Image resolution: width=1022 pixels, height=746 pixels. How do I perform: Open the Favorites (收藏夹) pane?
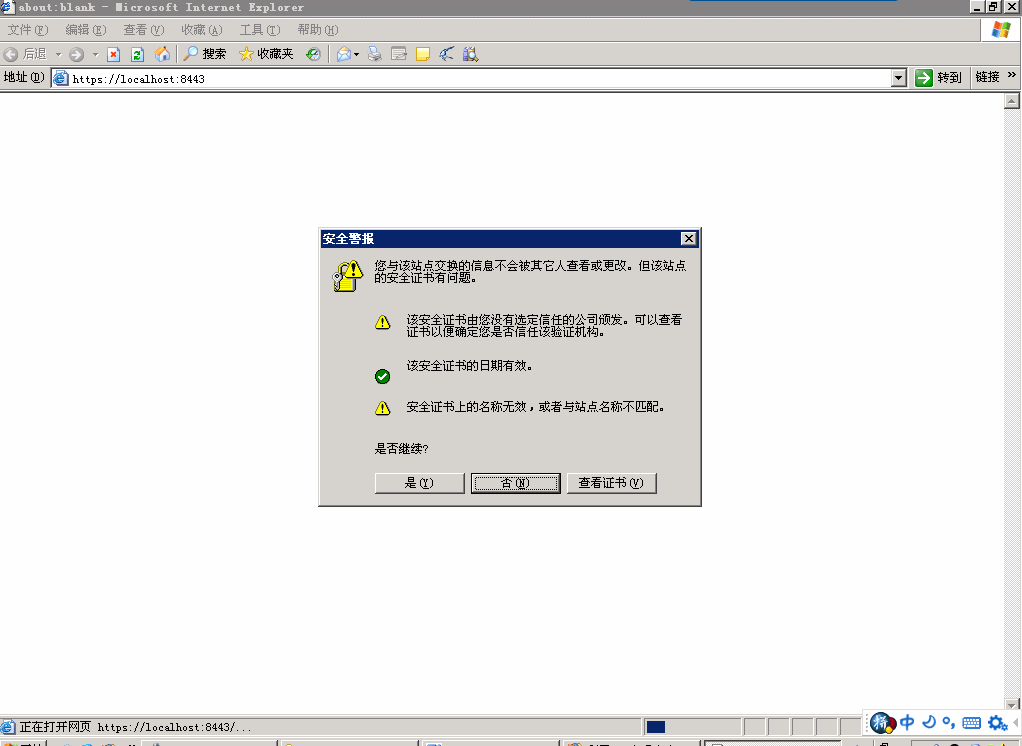click(x=266, y=54)
